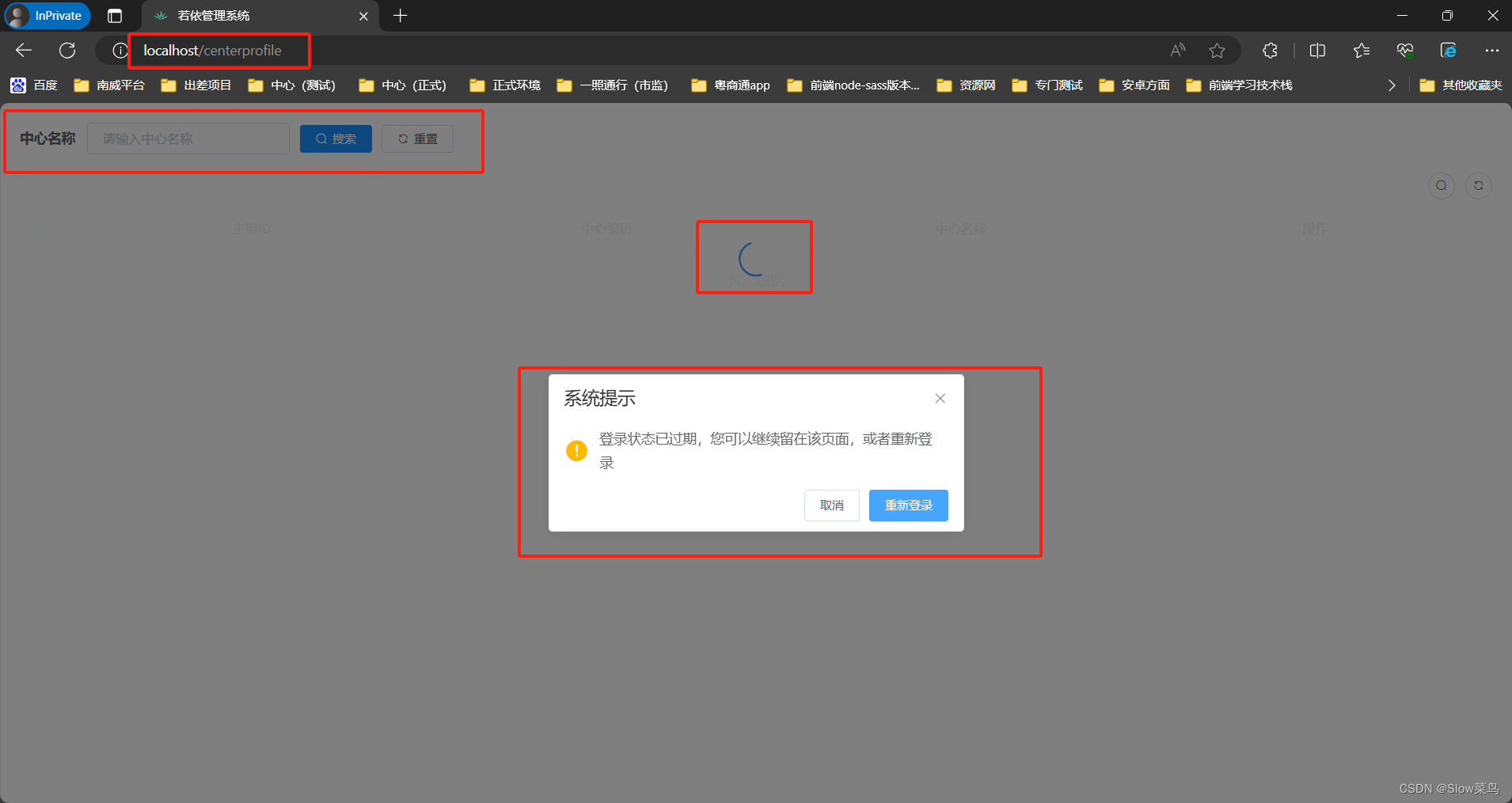Open the 前端学习技术栈 bookmark folder
This screenshot has width=1512, height=803.
1239,85
